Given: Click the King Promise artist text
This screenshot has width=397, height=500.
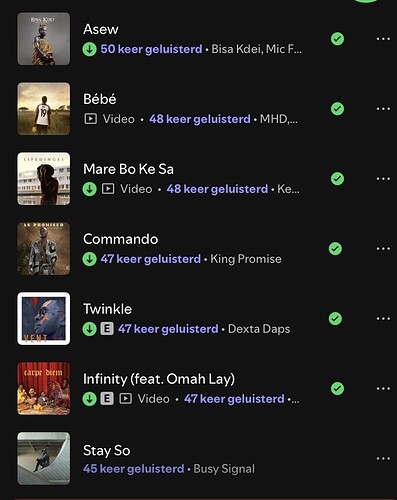Looking at the screenshot, I should (246, 259).
